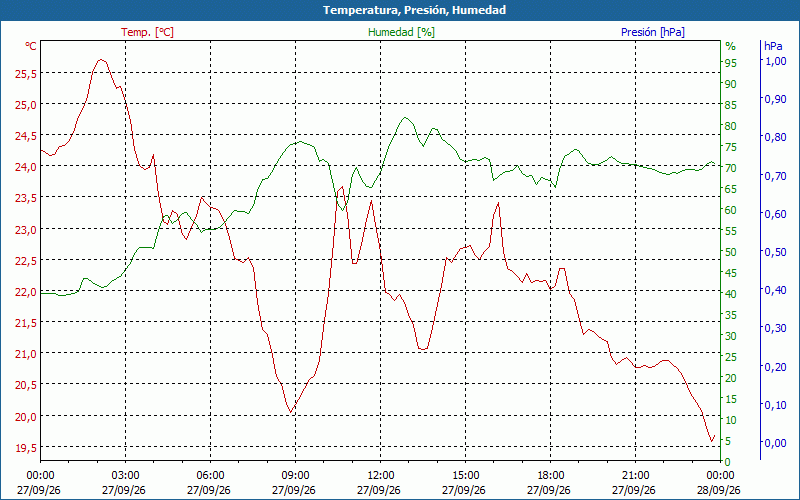Click the 12:00 time axis label
800x500 pixels.
pos(380,476)
